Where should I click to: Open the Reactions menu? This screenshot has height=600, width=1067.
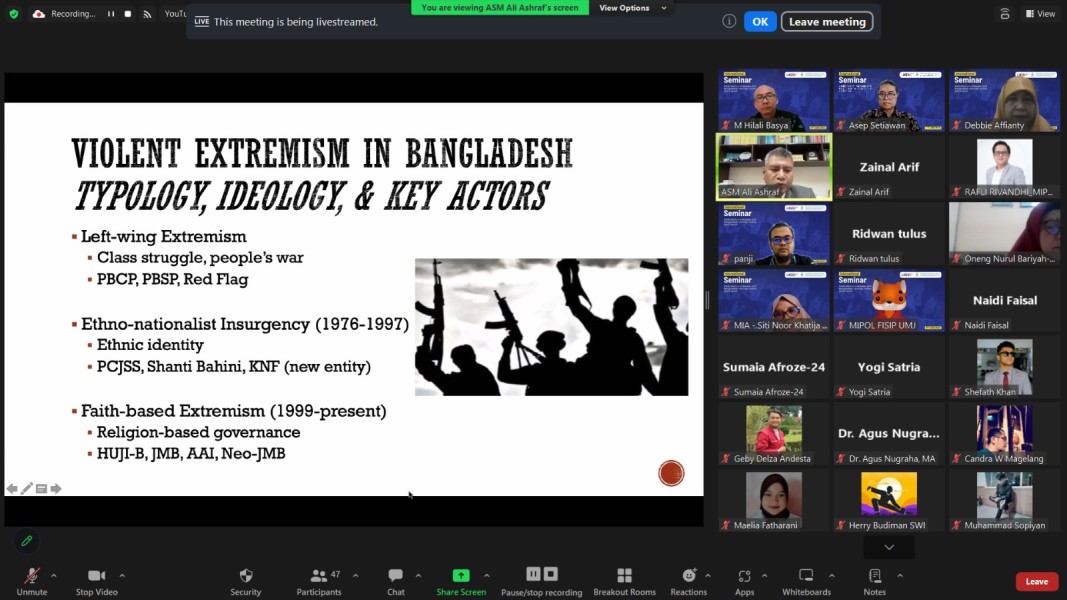pos(689,582)
